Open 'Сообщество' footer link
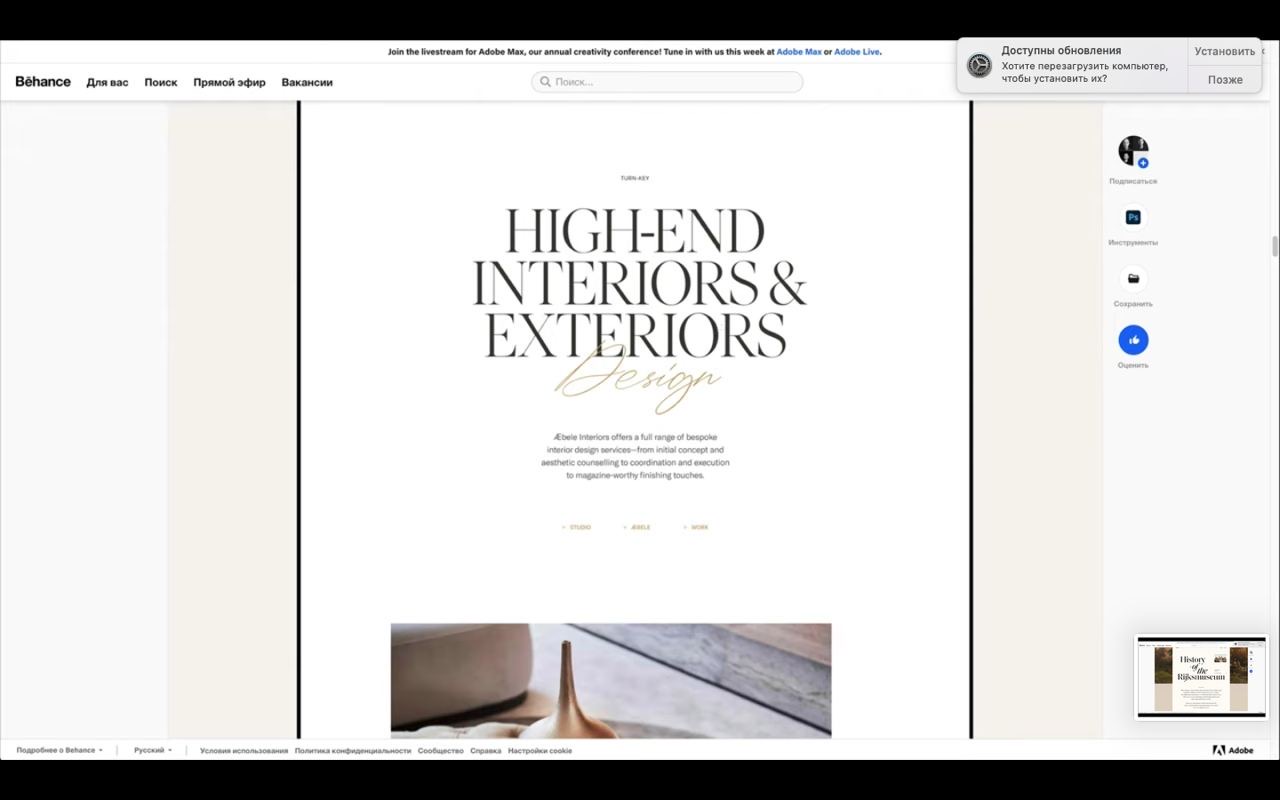Screen dimensions: 1280x800 (441, 750)
